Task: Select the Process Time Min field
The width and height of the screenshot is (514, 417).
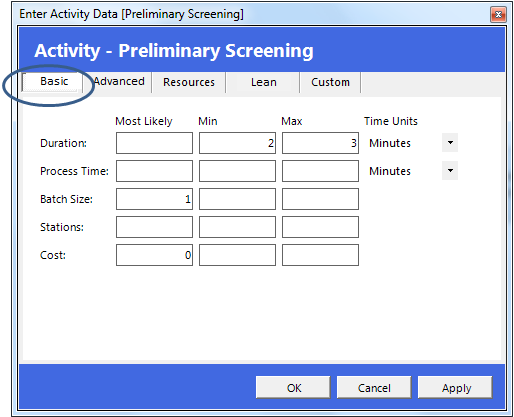Action: tap(237, 171)
